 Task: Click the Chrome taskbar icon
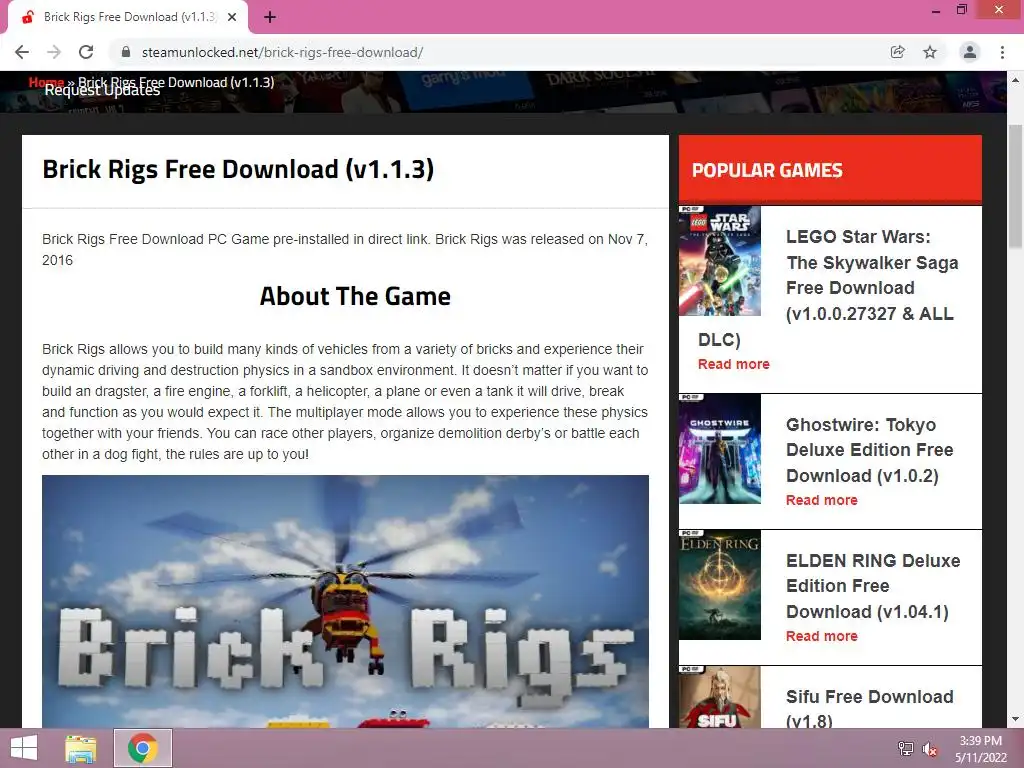coord(143,748)
